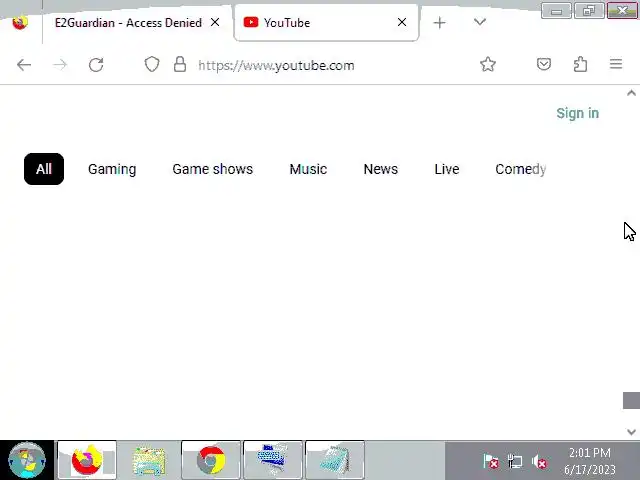Open the Action Center flag icon
The image size is (640, 480).
point(491,462)
